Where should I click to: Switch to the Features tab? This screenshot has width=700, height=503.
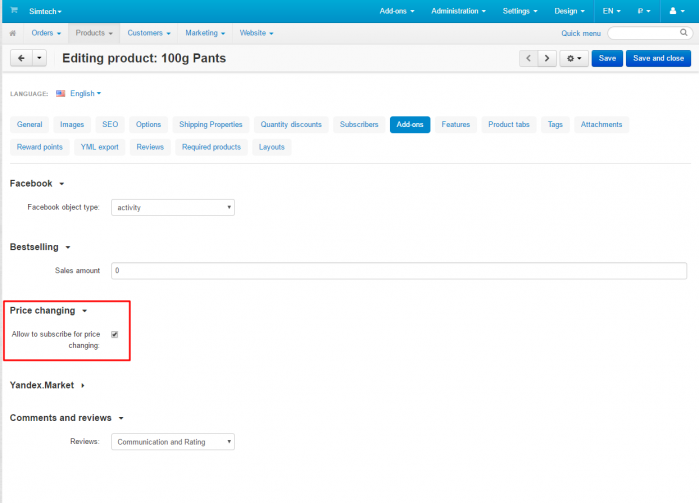coord(456,125)
